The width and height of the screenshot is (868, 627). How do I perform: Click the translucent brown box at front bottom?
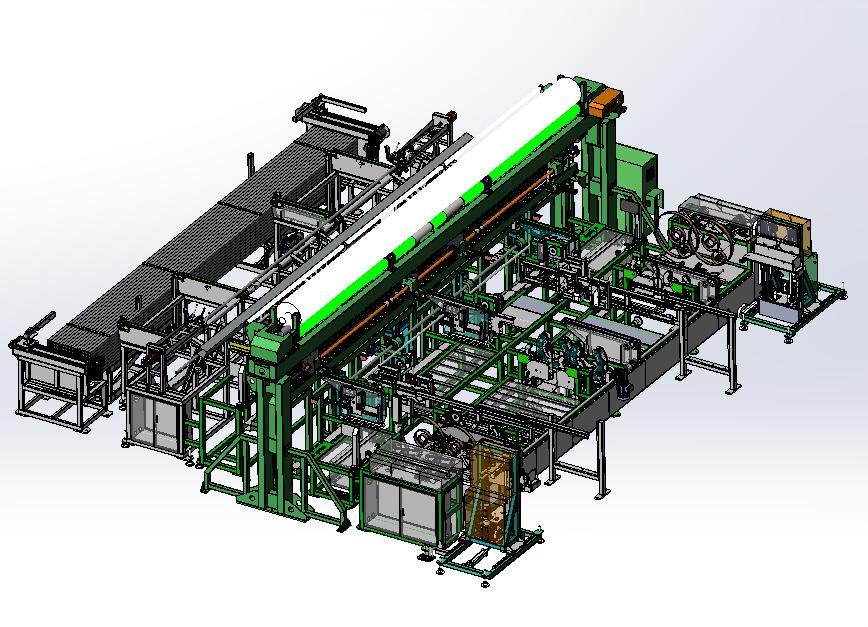[490, 490]
